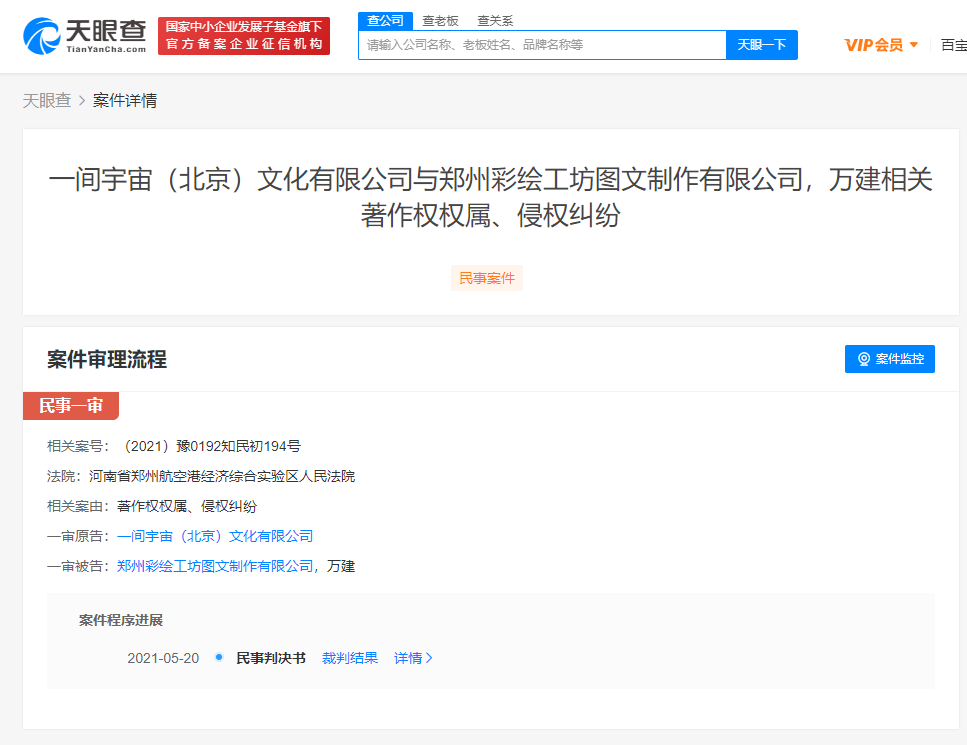Click the case title heading text
Viewport: 967px width, 745px height.
(490, 197)
